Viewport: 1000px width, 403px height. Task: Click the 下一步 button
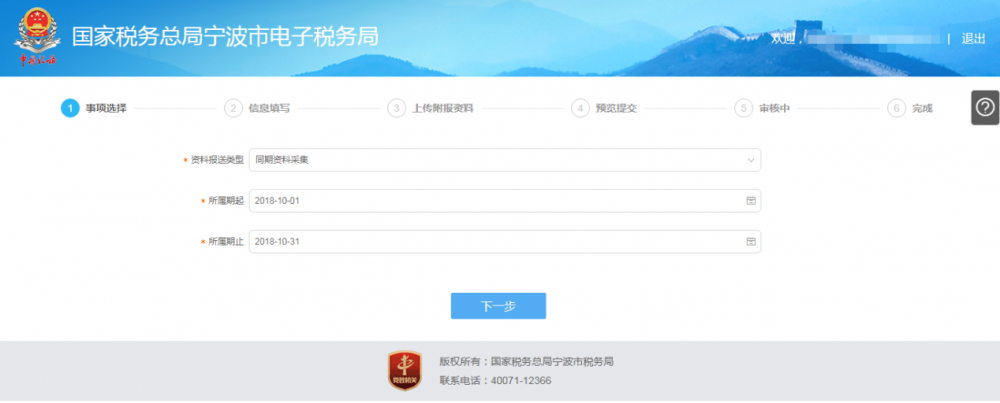tap(498, 306)
